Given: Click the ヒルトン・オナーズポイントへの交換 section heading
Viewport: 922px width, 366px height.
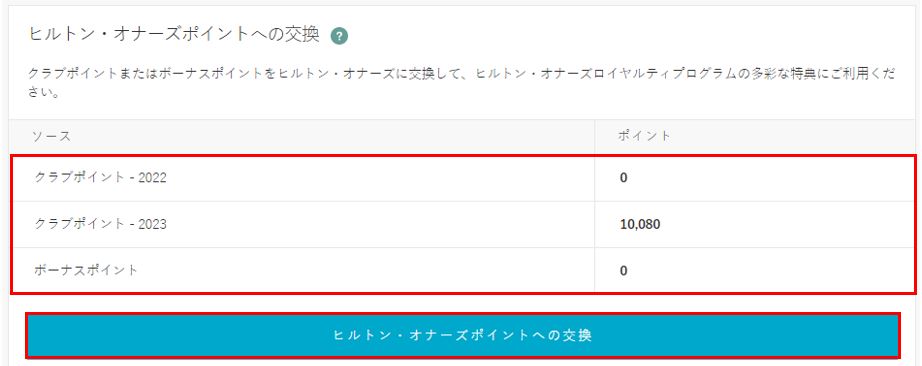Looking at the screenshot, I should pos(174,34).
